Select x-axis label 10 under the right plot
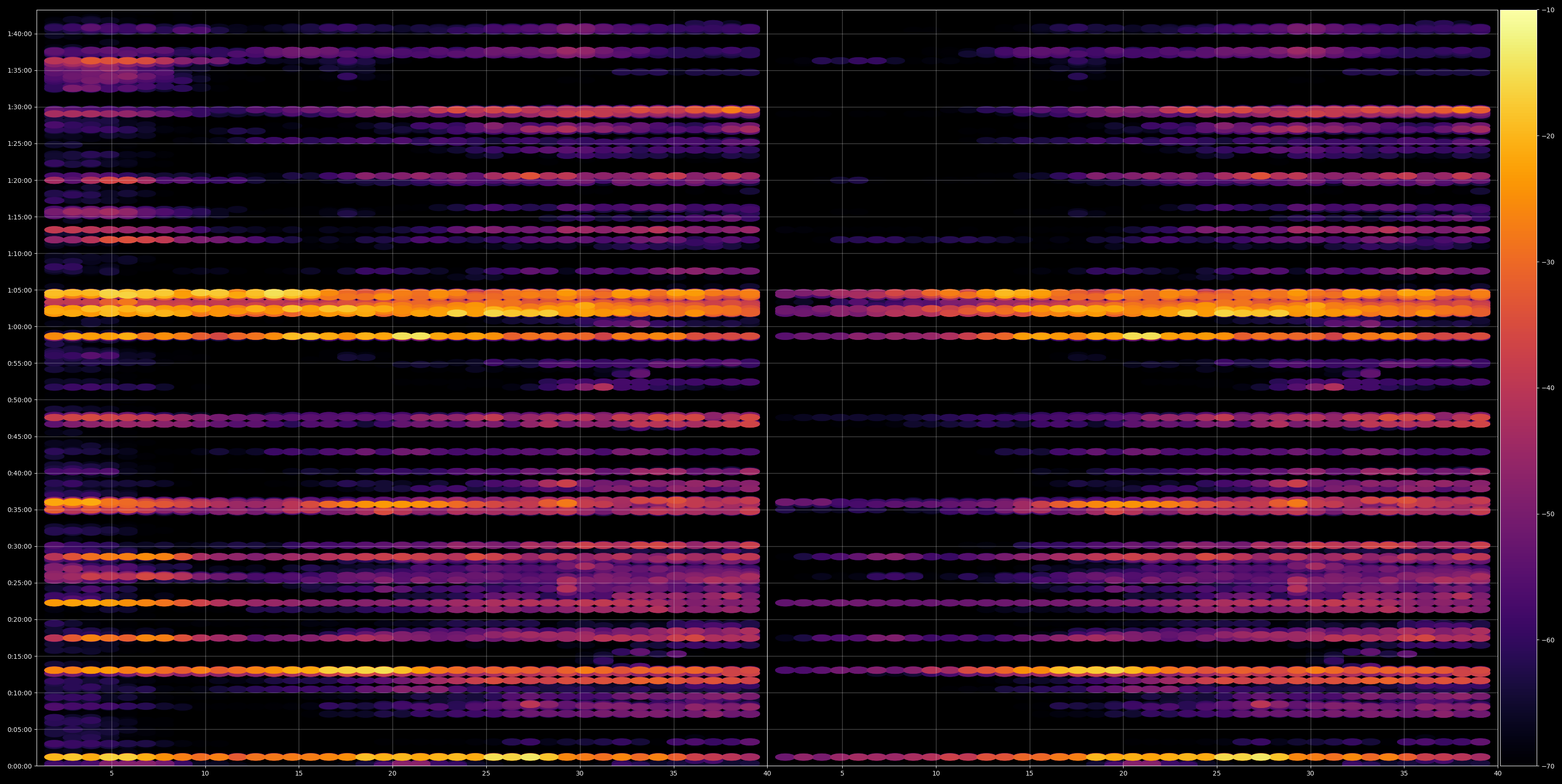The width and height of the screenshot is (1562, 784). (x=936, y=774)
